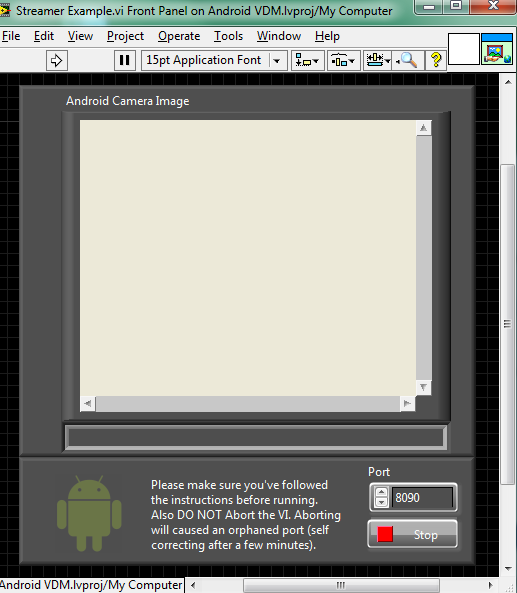Open the Align Objects tool

coord(308,61)
